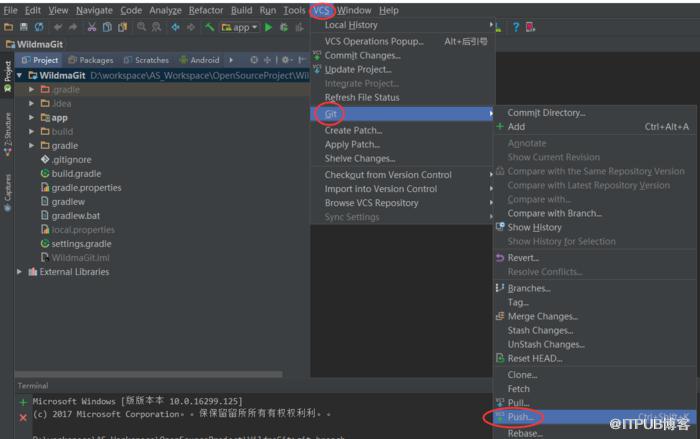Image resolution: width=700 pixels, height=439 pixels.
Task: Switch to the Android view tab
Action: (x=200, y=60)
